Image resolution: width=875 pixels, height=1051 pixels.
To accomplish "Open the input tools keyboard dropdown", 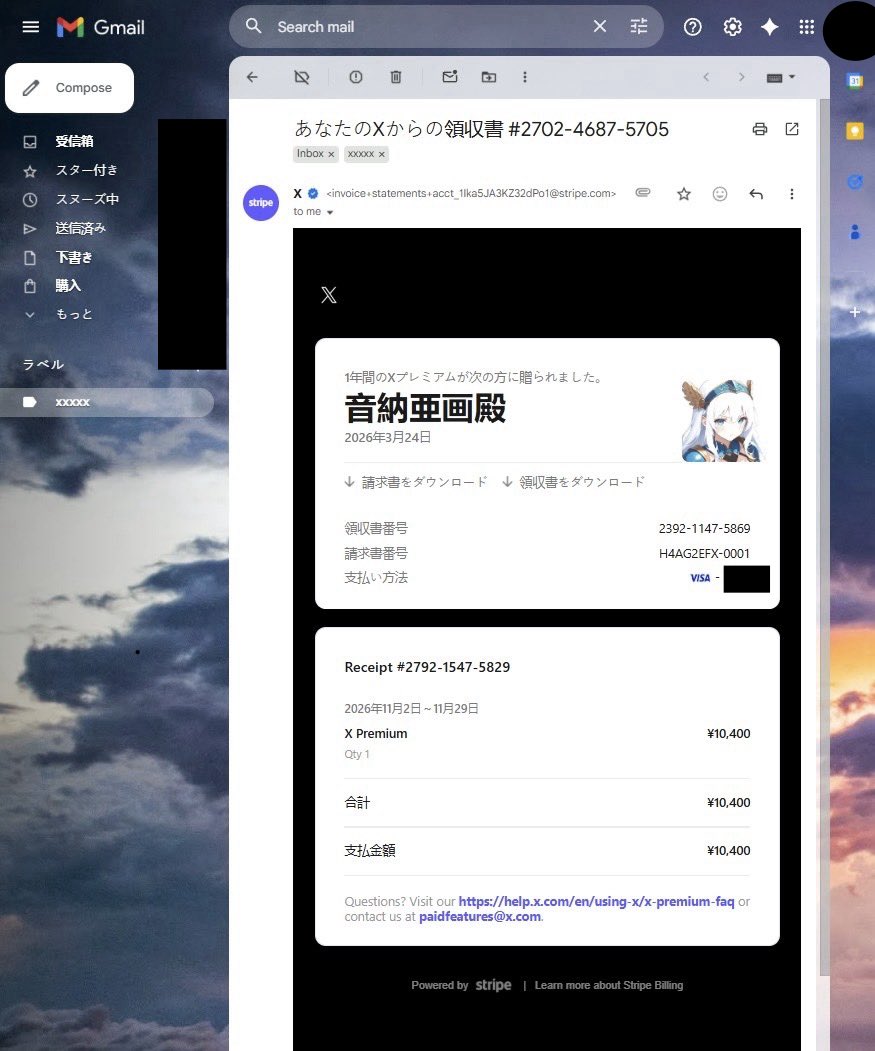I will point(780,78).
